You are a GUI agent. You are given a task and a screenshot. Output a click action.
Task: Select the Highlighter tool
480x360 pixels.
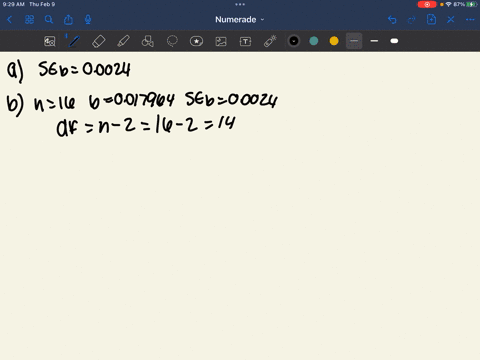123,41
